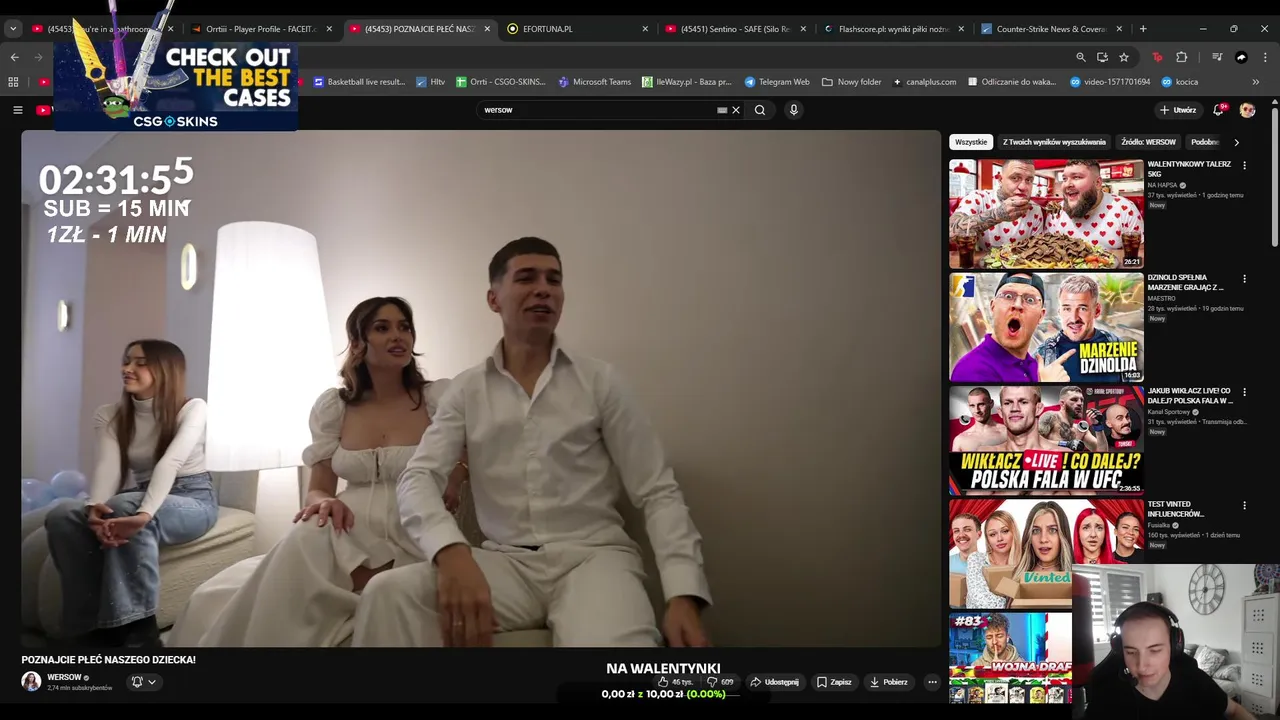Open options for Jakub Wikłacz Live video
1280x720 pixels.
point(1244,392)
